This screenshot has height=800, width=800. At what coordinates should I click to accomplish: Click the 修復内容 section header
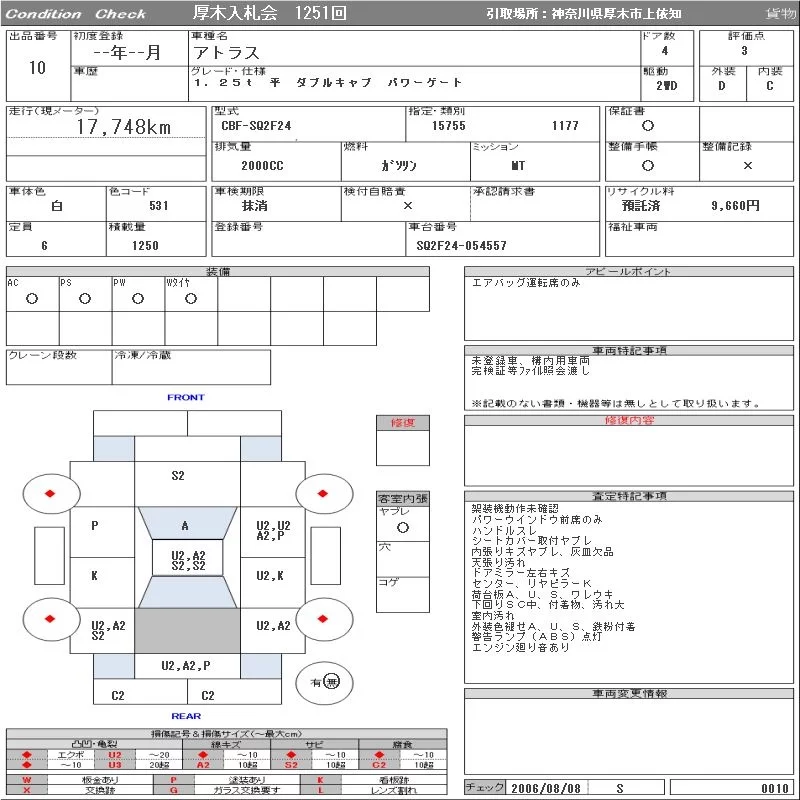(x=629, y=420)
